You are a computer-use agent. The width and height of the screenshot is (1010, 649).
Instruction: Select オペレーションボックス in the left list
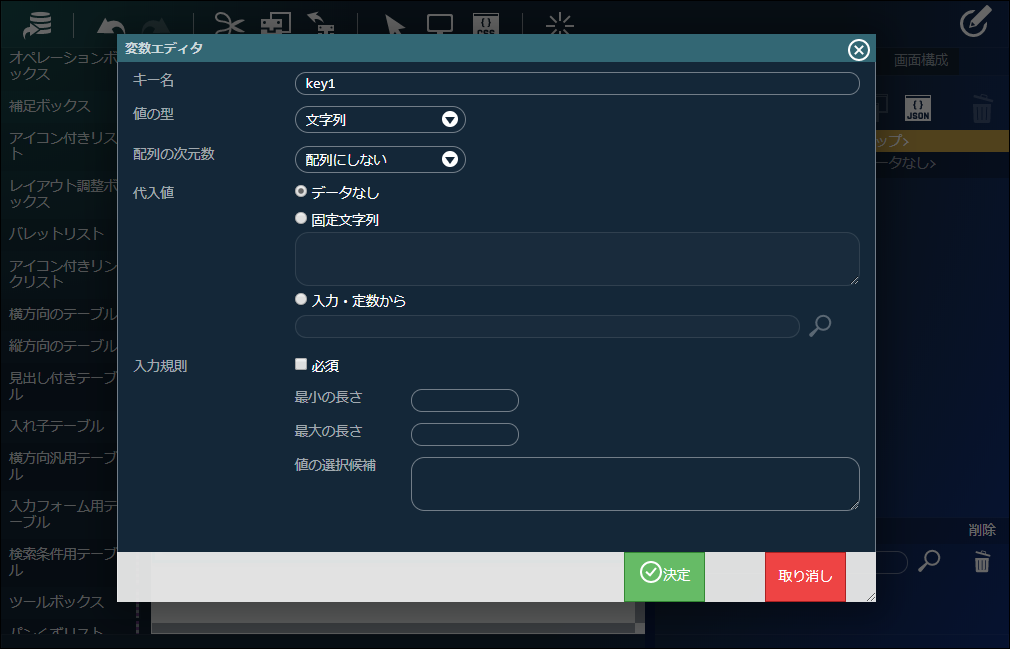pyautogui.click(x=63, y=66)
